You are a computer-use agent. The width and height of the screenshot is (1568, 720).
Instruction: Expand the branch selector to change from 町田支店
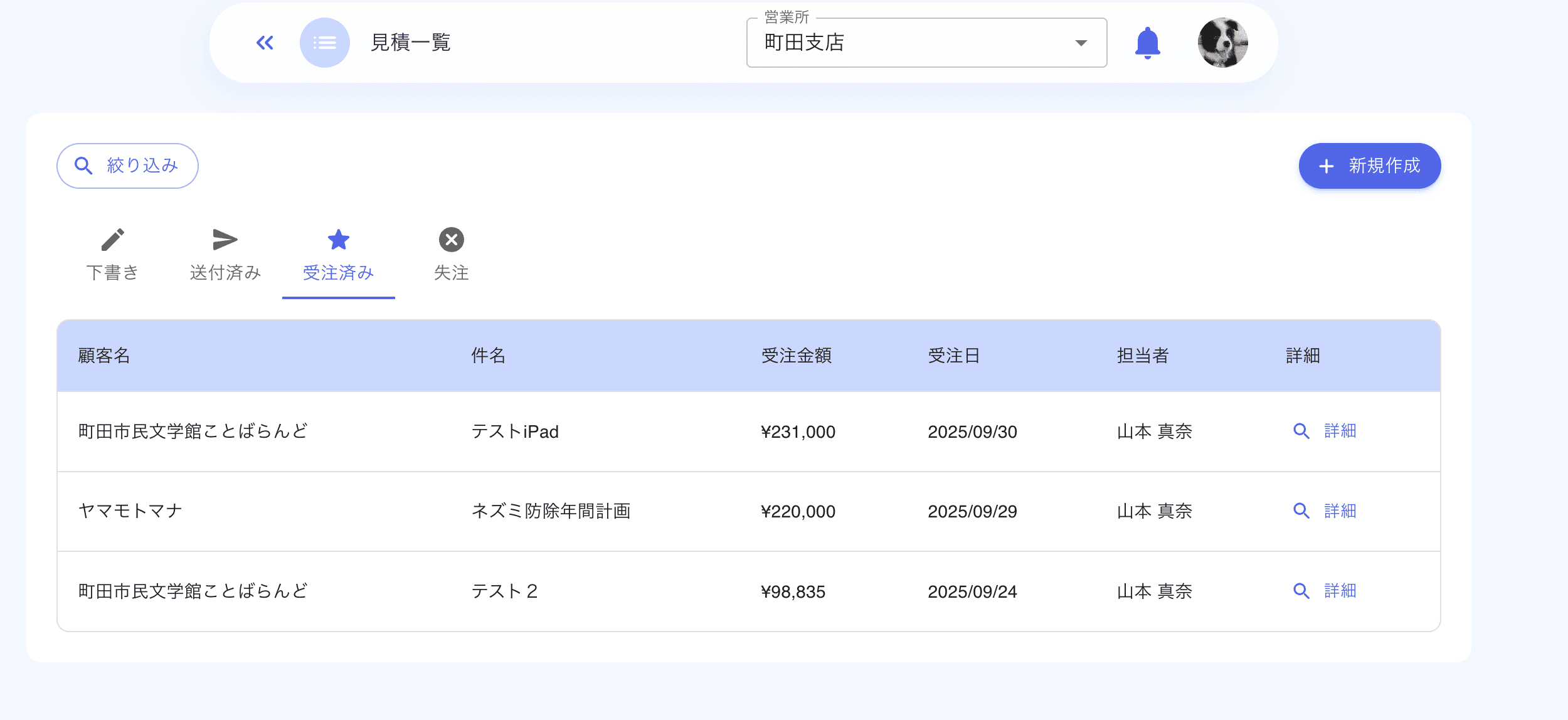click(x=925, y=43)
